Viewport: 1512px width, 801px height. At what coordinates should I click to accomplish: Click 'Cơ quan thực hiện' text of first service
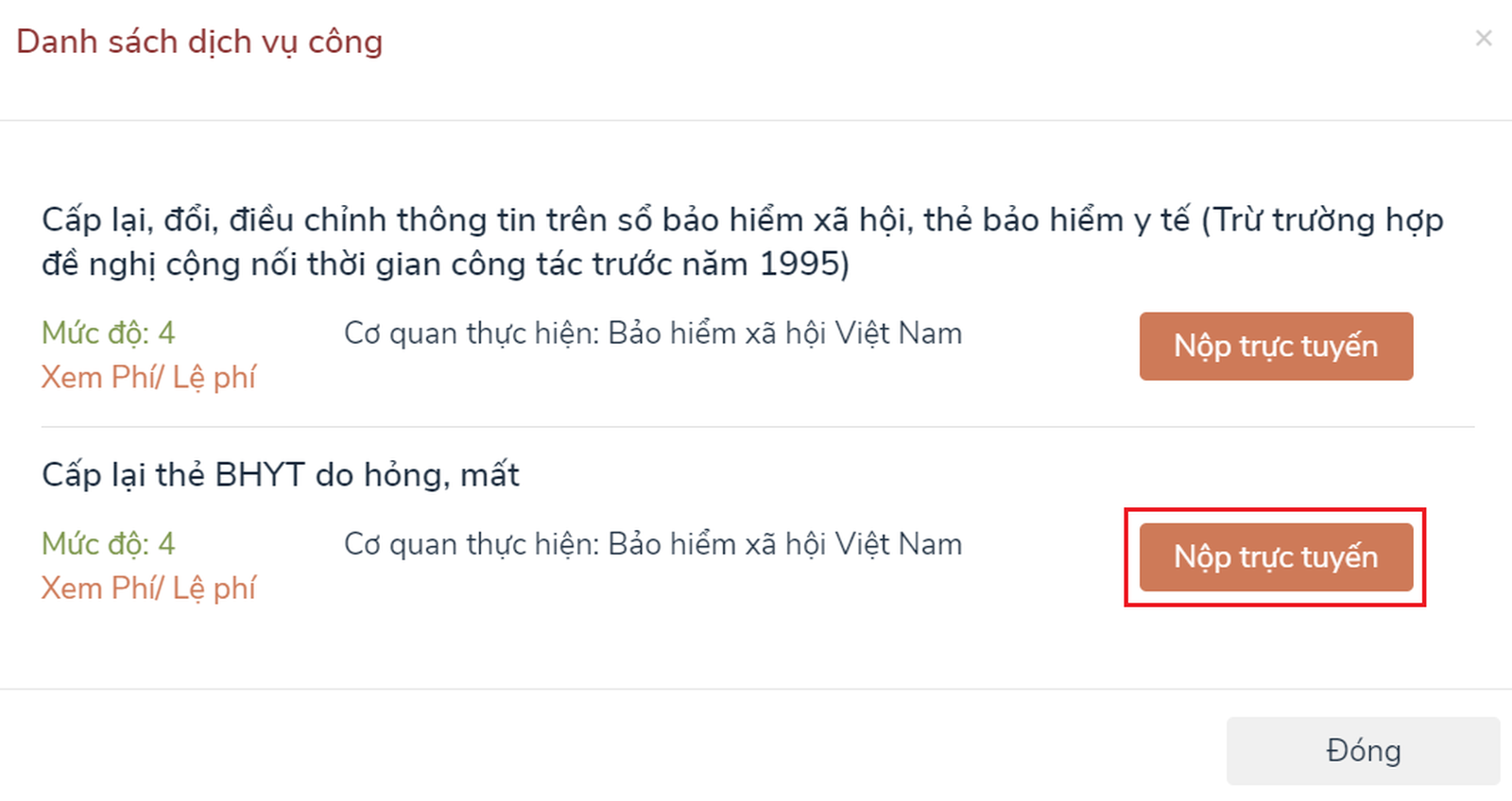click(471, 333)
